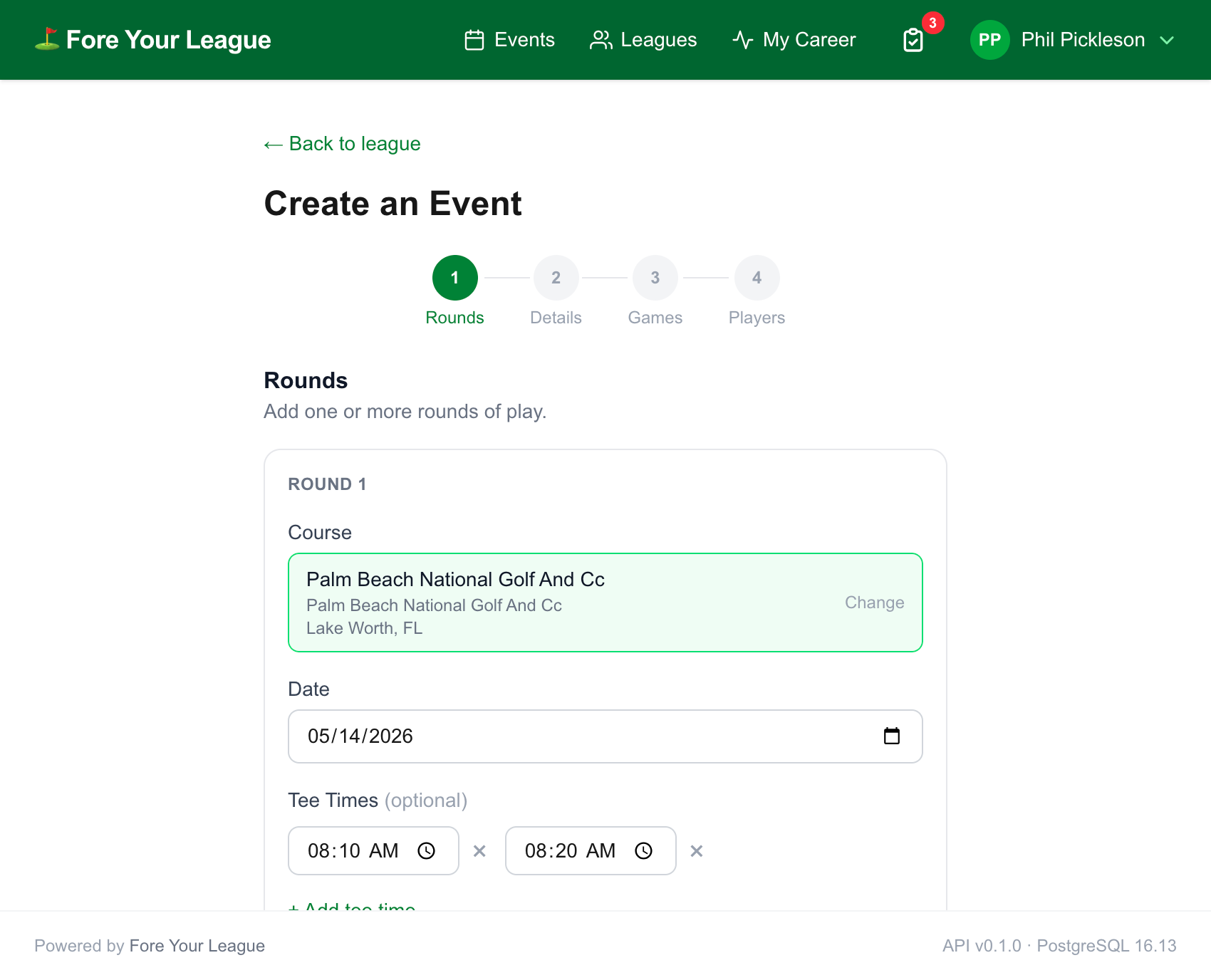This screenshot has height=980, width=1211.
Task: Remove the 08:20 AM tee time
Action: coord(697,851)
